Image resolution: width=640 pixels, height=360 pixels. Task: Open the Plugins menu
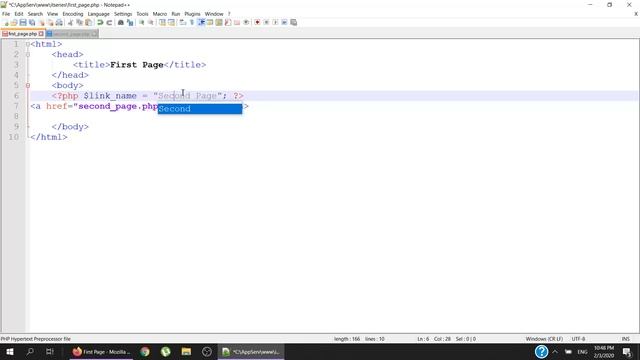(x=192, y=14)
